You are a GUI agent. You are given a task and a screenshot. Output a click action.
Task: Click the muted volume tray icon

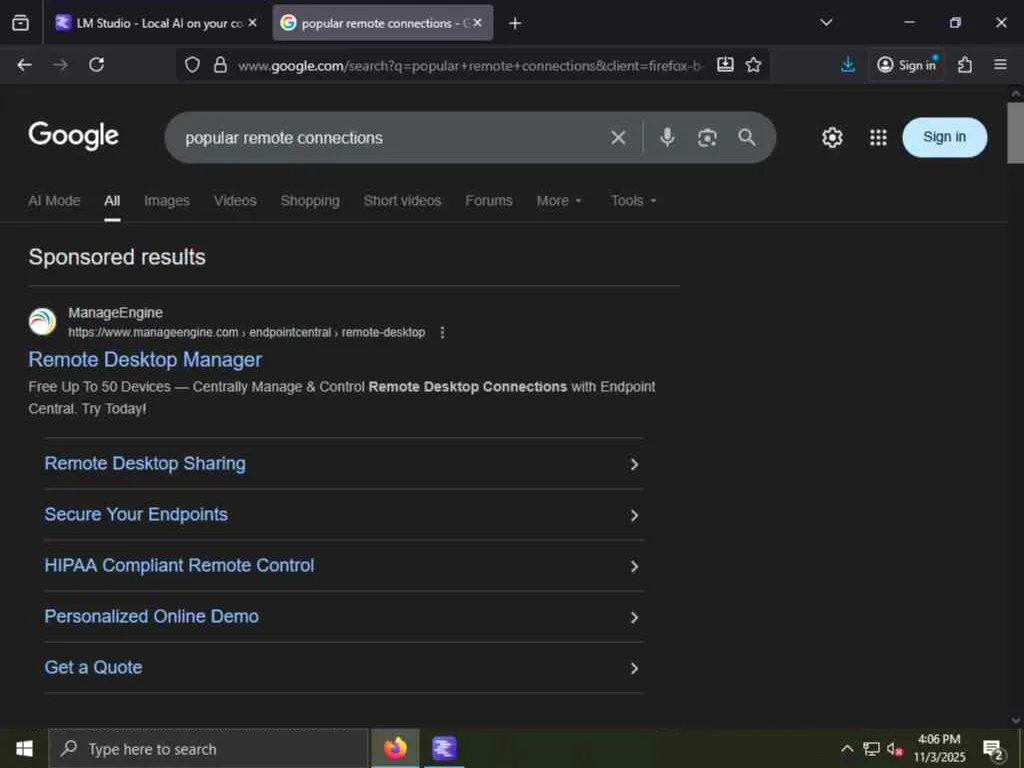coord(895,749)
